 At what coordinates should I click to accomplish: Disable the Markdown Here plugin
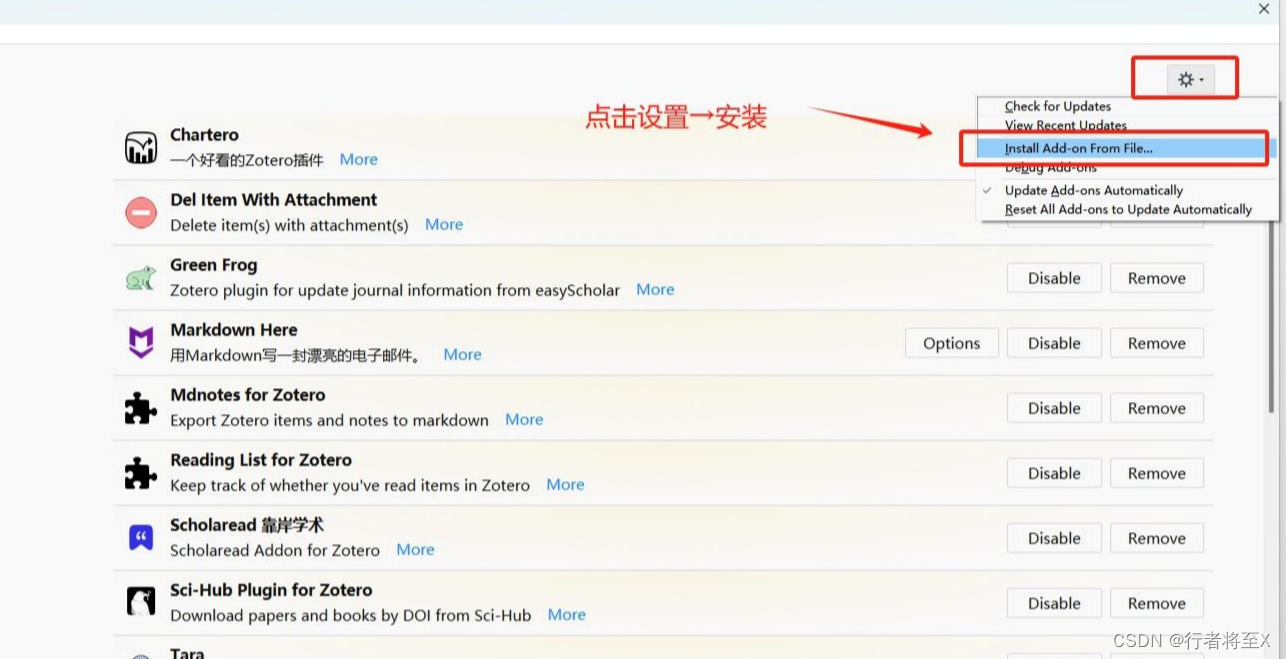(1054, 343)
